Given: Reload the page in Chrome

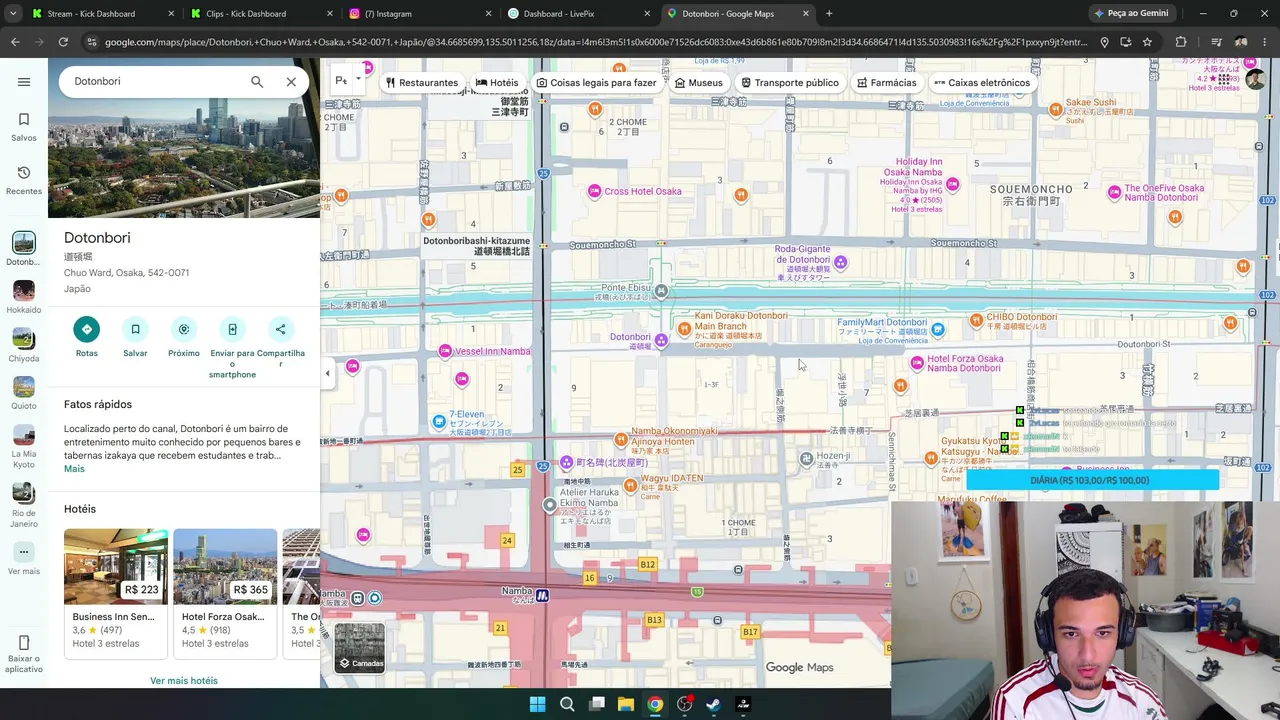Looking at the screenshot, I should (x=63, y=42).
